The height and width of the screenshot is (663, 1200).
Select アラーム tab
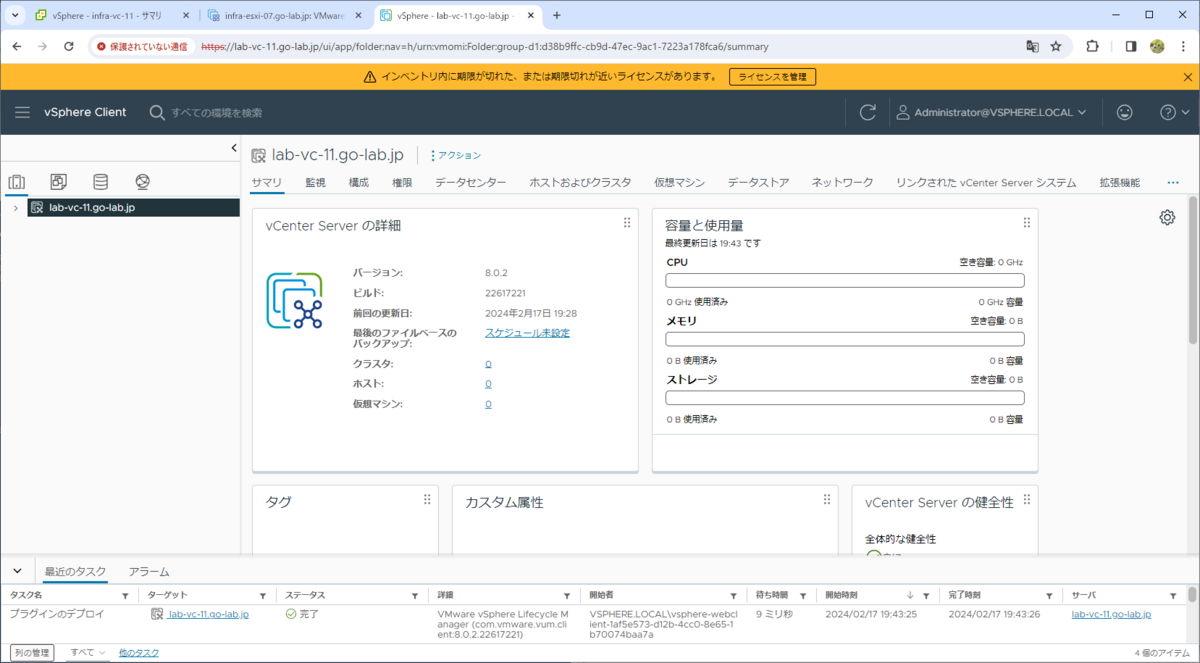pyautogui.click(x=149, y=571)
